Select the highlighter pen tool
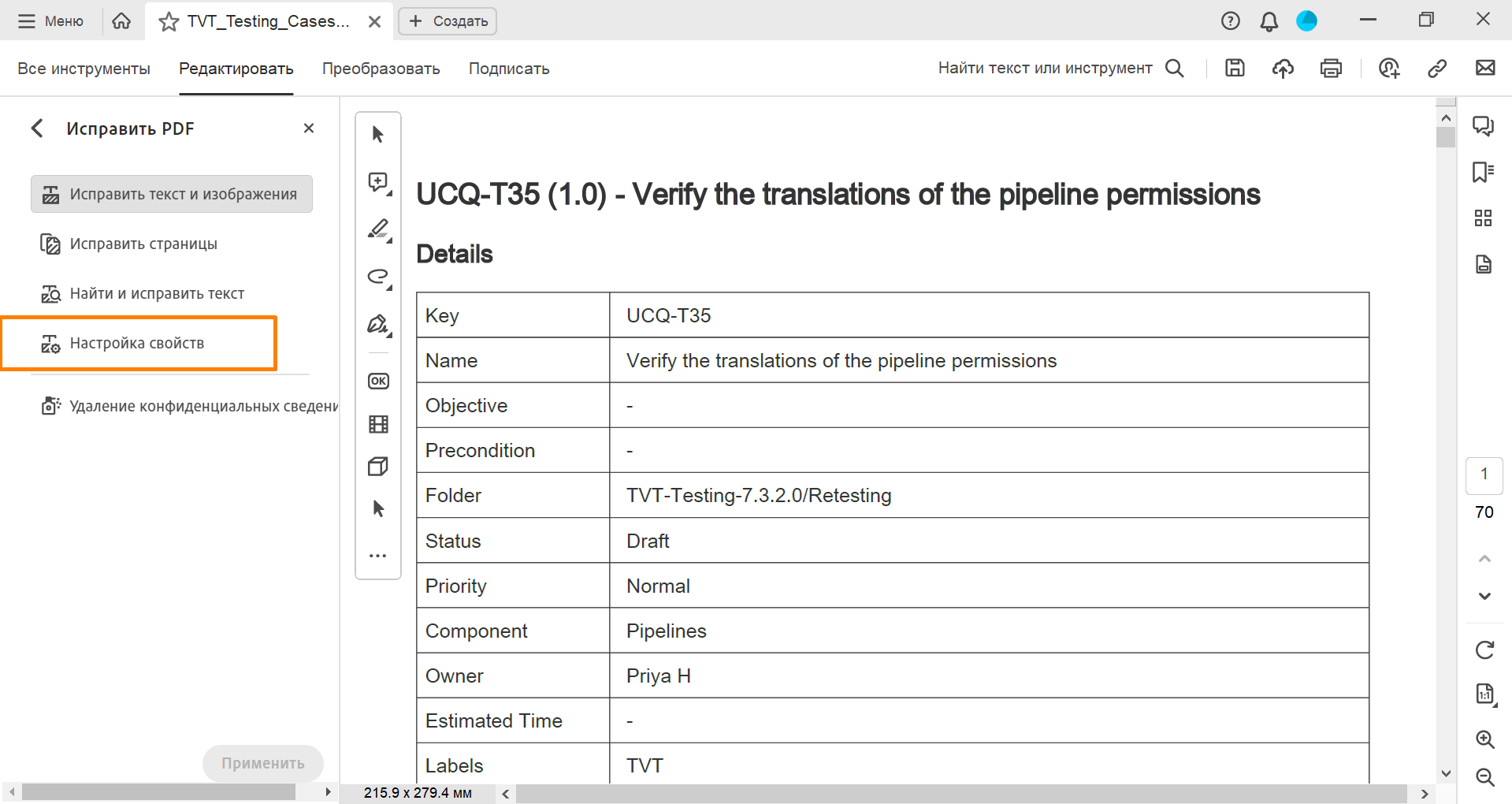 pyautogui.click(x=378, y=229)
